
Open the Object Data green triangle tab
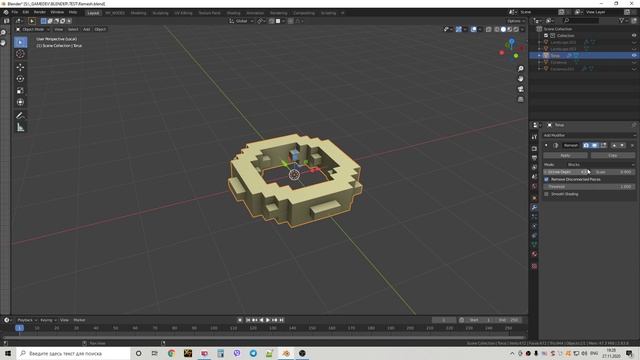point(534,244)
